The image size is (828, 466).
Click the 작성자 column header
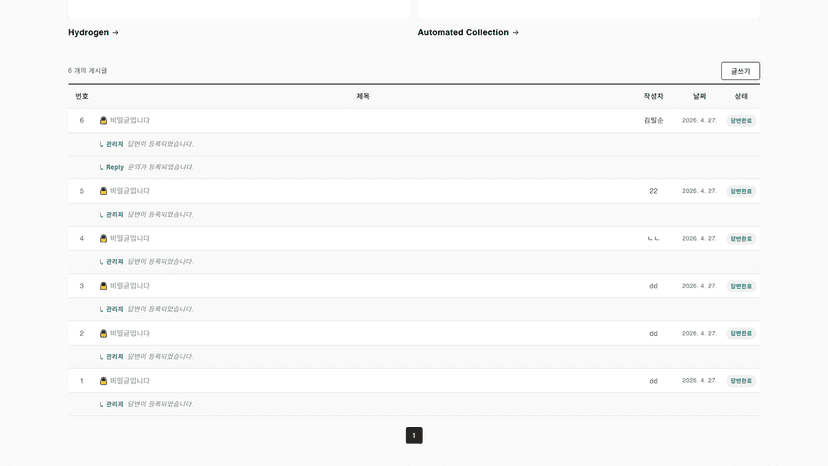click(x=653, y=96)
